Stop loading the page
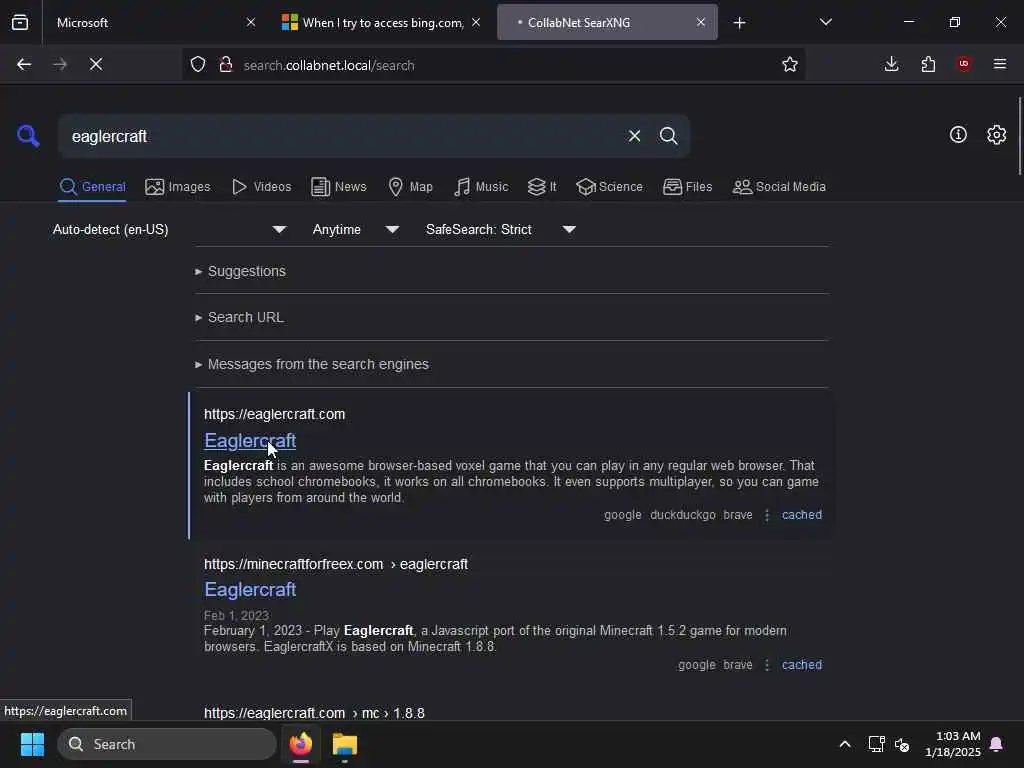This screenshot has width=1024, height=768. 96,64
